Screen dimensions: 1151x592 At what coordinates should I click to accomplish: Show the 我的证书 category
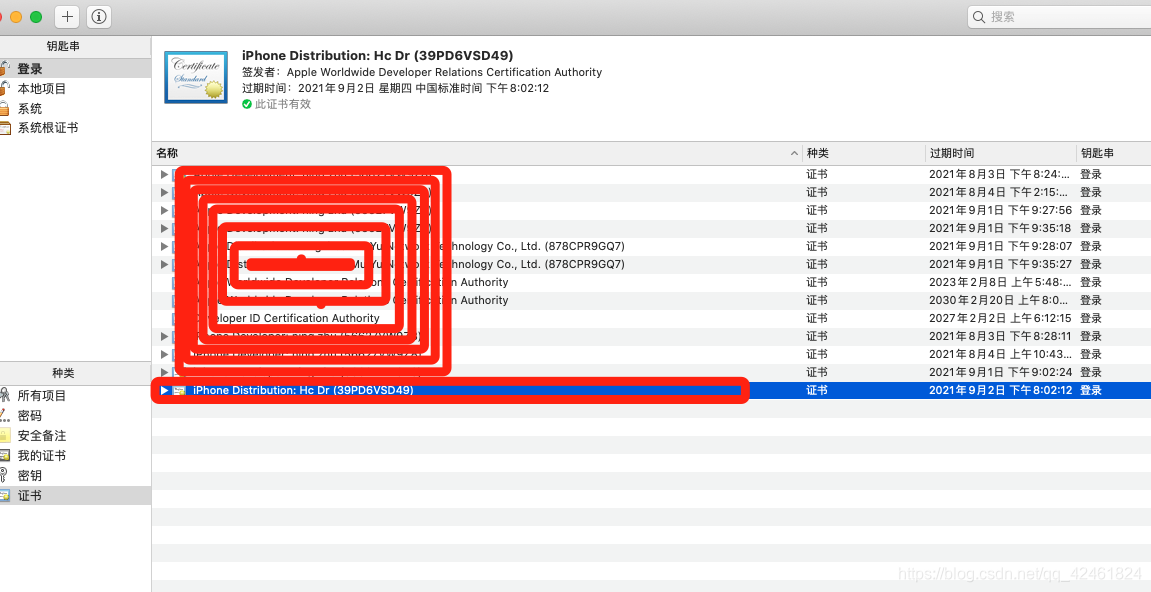(x=75, y=455)
